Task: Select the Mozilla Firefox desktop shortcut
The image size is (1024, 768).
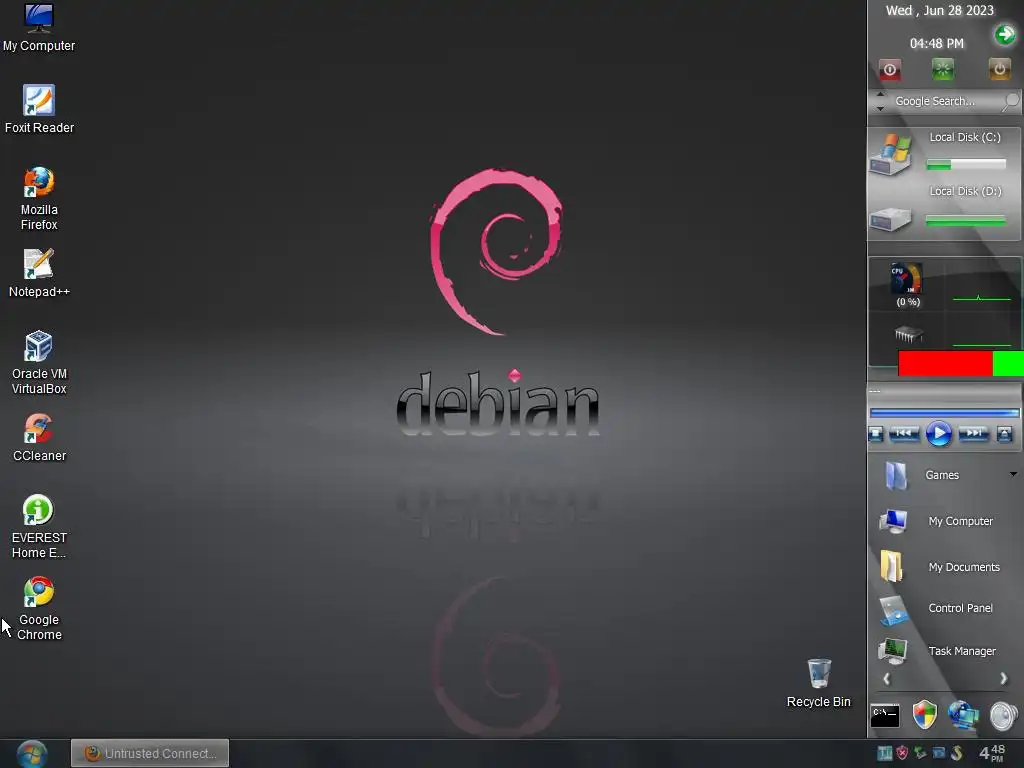Action: [39, 199]
